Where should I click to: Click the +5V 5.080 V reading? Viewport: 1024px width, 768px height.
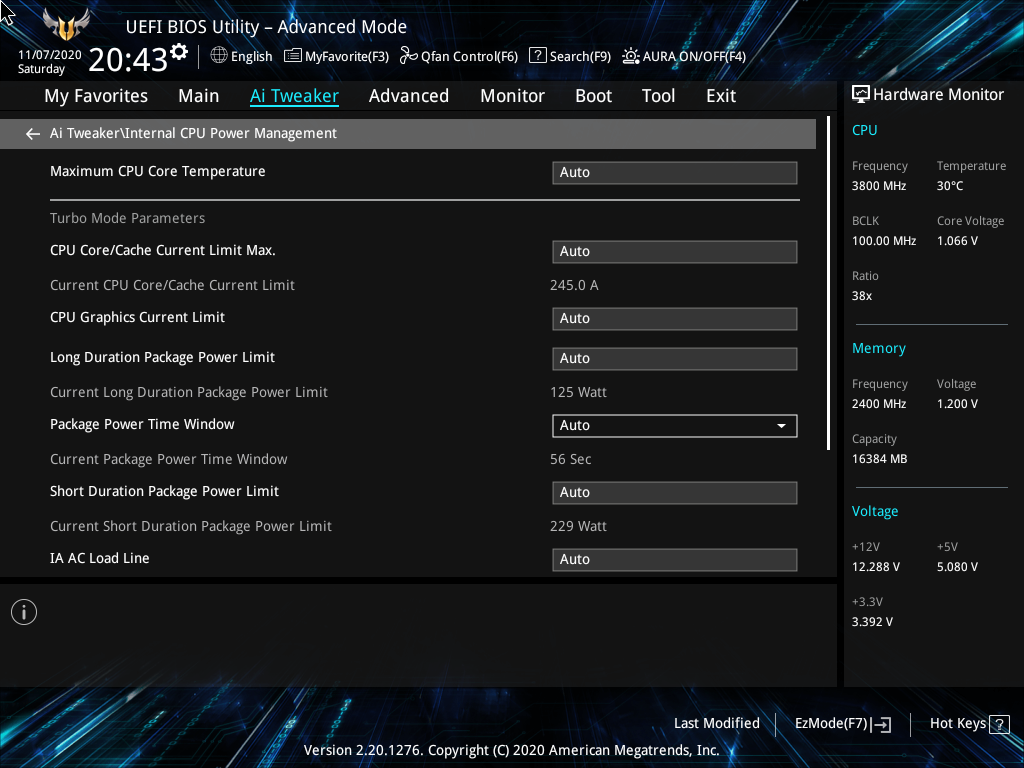(x=957, y=567)
